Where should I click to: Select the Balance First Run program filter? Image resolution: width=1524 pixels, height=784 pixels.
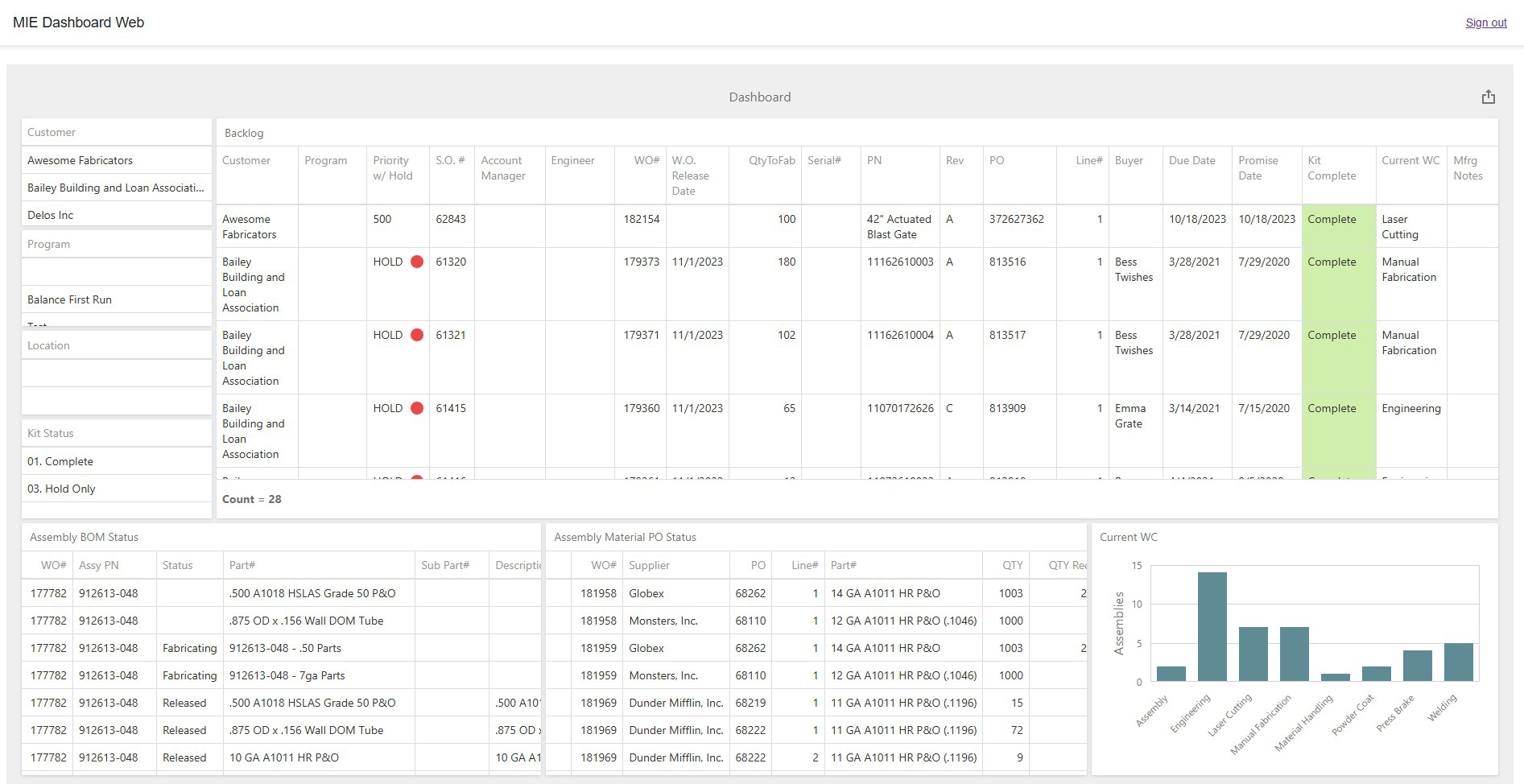[116, 299]
